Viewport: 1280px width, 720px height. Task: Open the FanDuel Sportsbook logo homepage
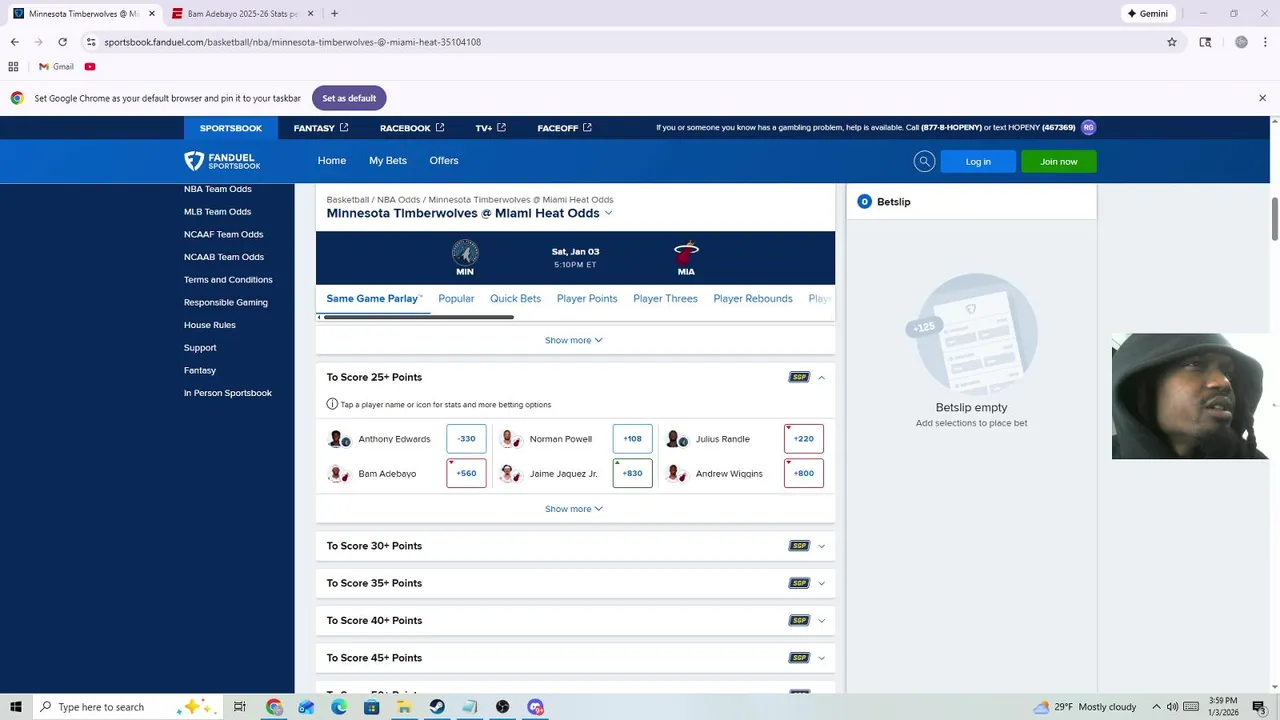(222, 161)
